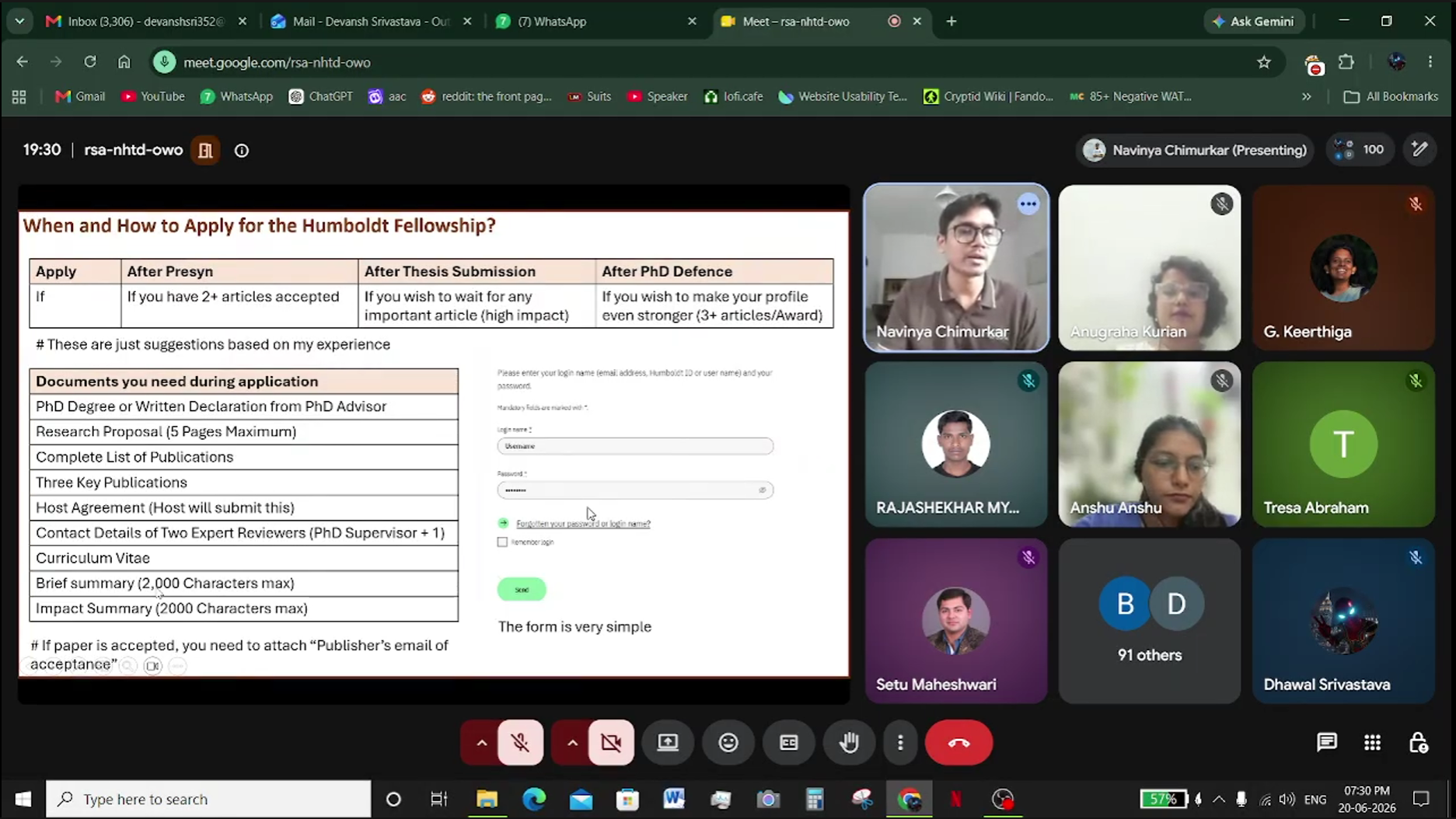Select Anshu Anshu's video tile
1456x819 pixels.
pos(1150,444)
